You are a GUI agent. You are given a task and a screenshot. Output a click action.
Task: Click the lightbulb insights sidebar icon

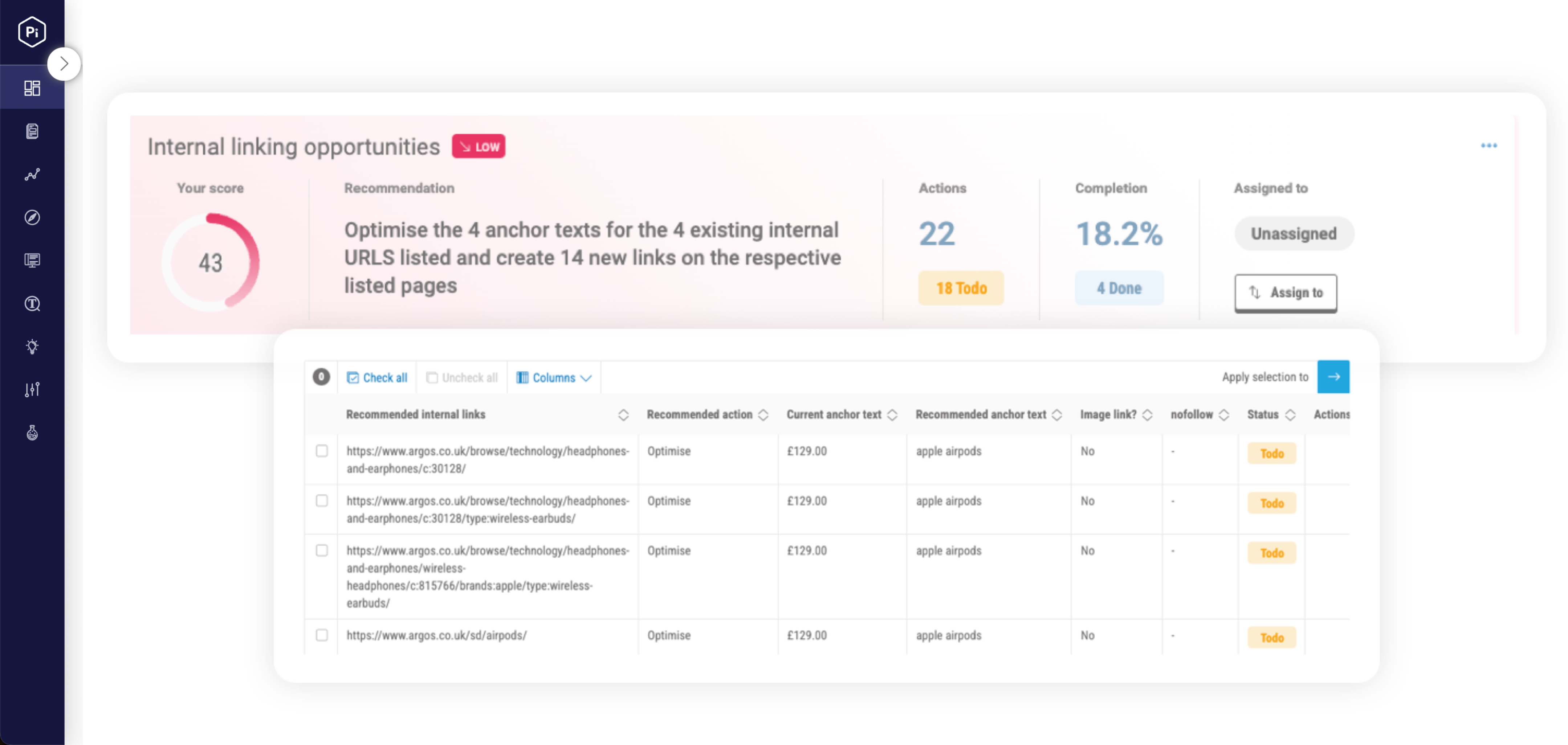32,346
